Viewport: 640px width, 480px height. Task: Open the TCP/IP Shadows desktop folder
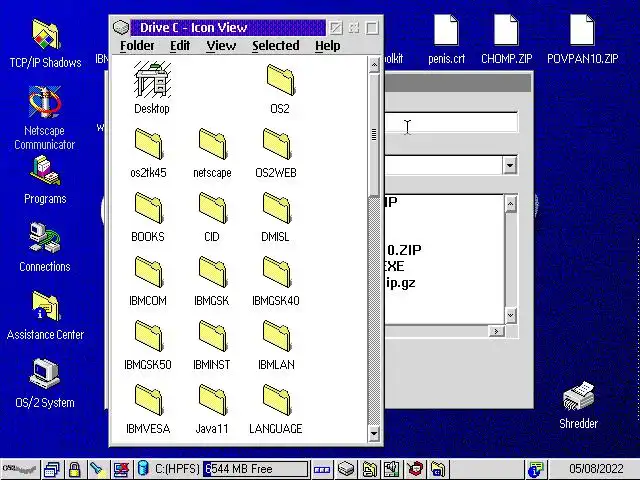click(46, 34)
